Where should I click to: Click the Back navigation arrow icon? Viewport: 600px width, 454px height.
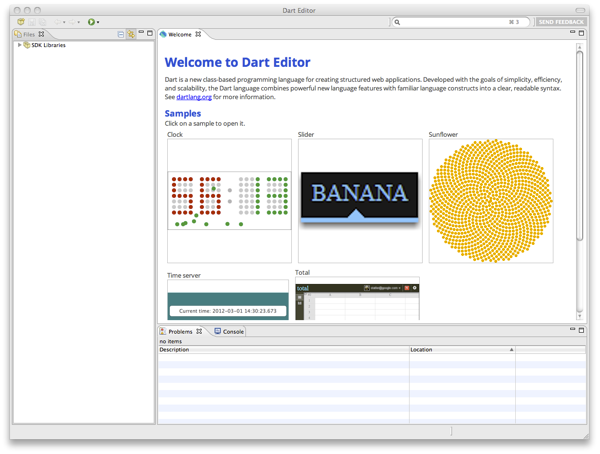point(57,22)
